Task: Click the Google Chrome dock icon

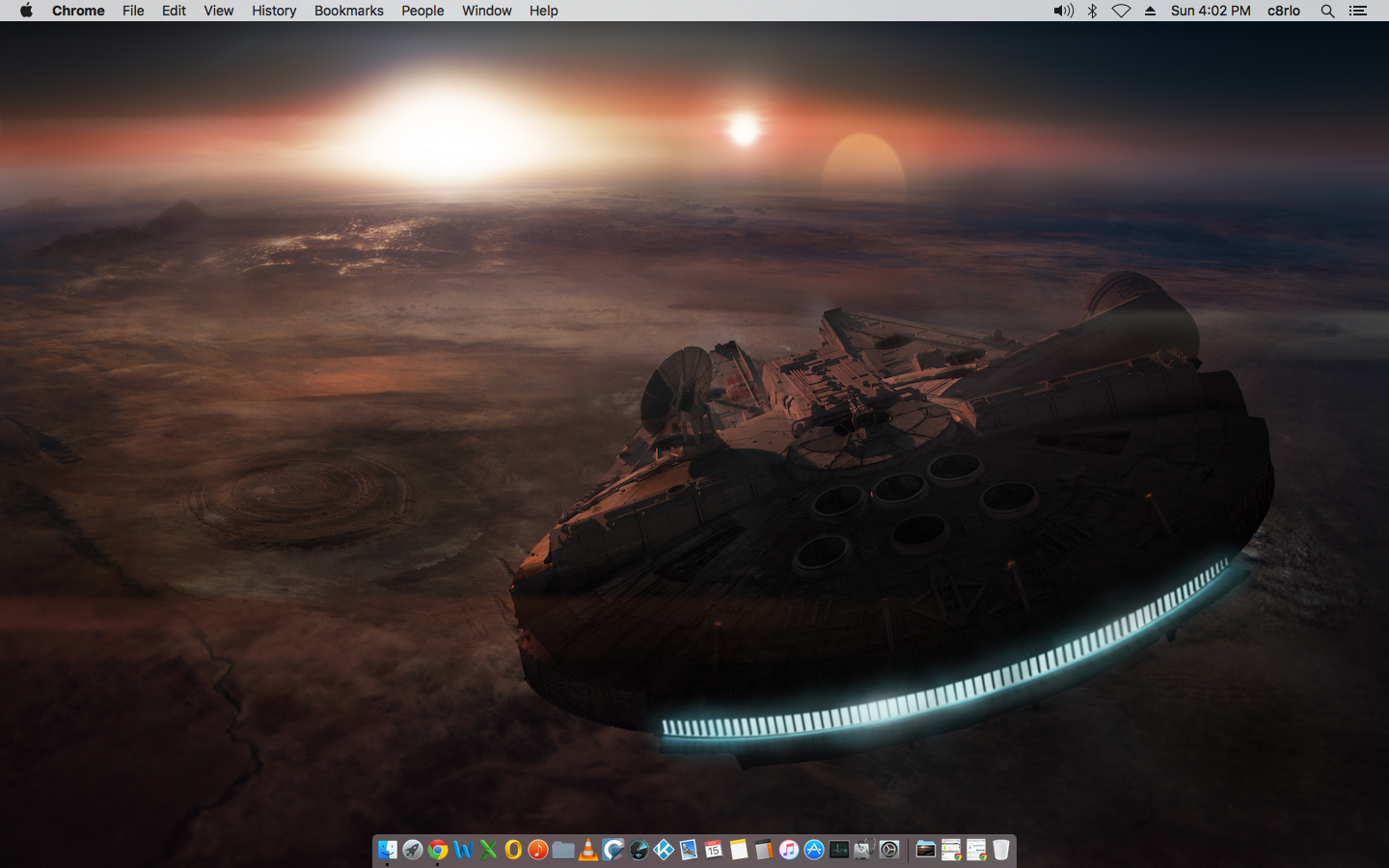Action: (x=438, y=850)
